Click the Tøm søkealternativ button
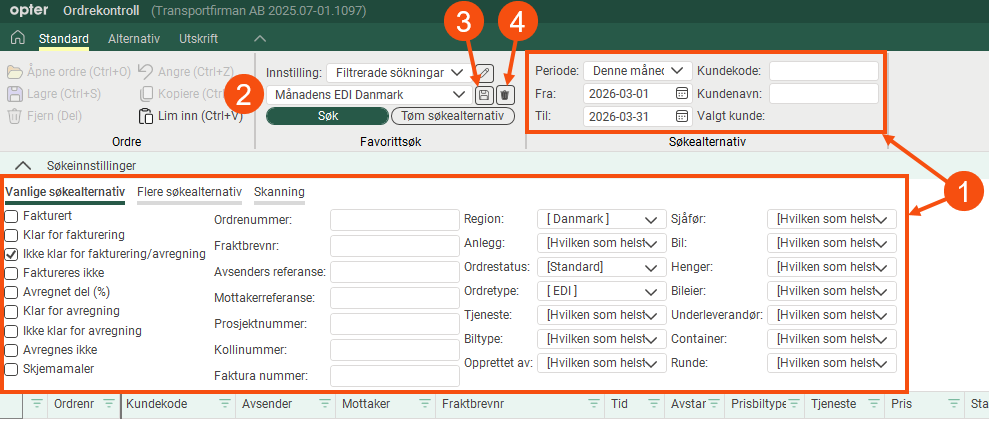 (x=452, y=116)
